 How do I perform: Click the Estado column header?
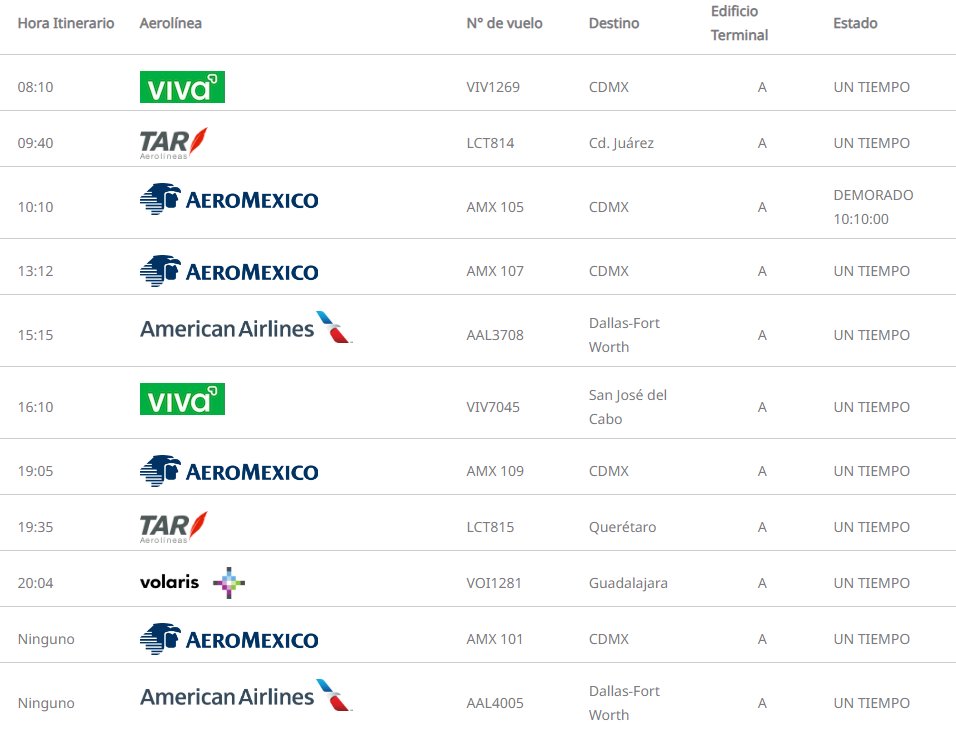(855, 23)
